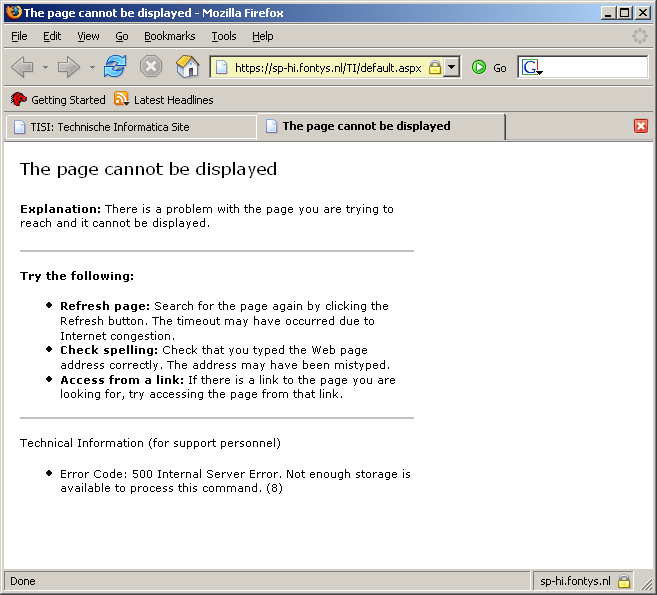The image size is (657, 595).
Task: Open the View menu
Action: tap(88, 36)
